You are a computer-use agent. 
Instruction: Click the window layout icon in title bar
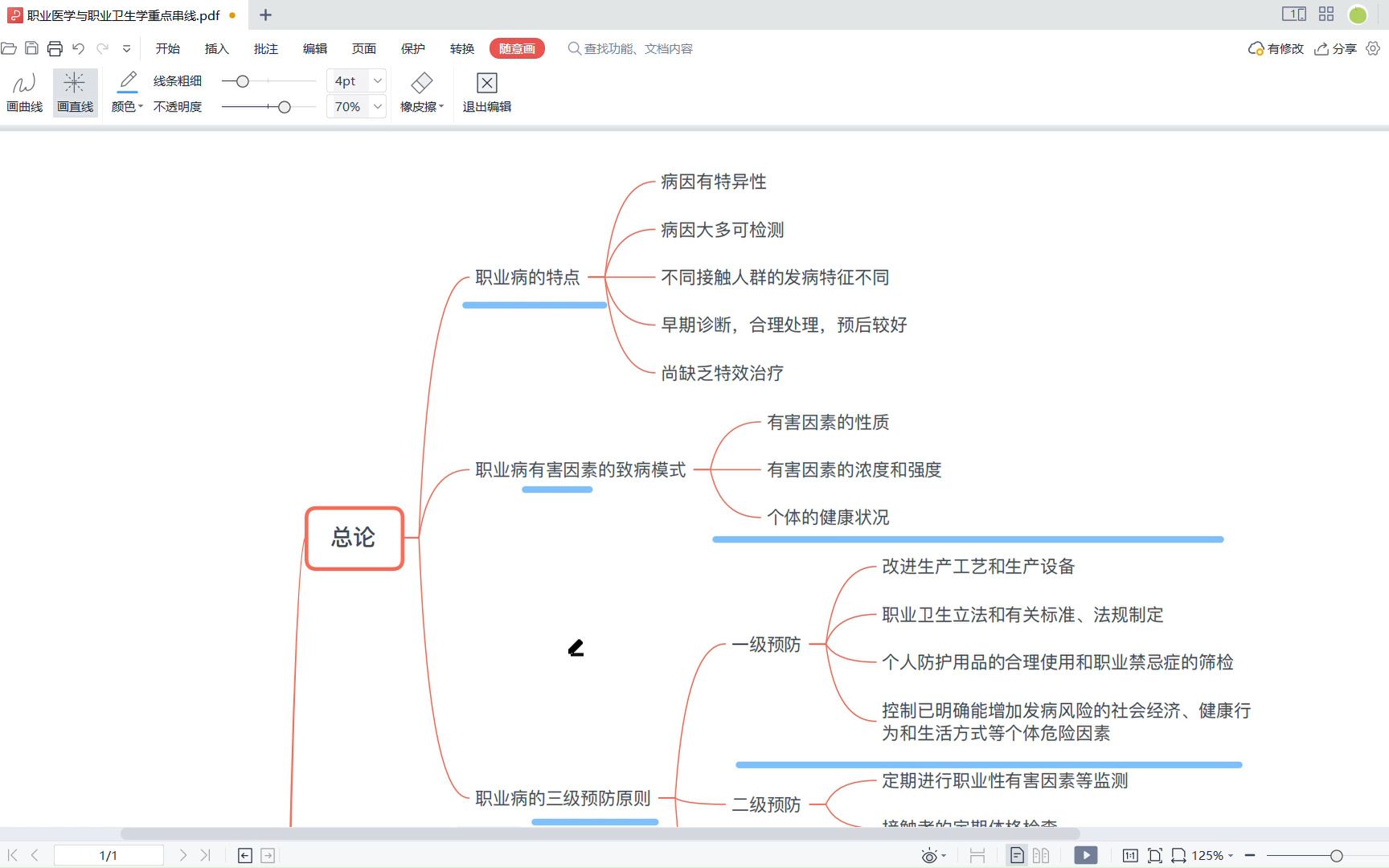click(1293, 14)
